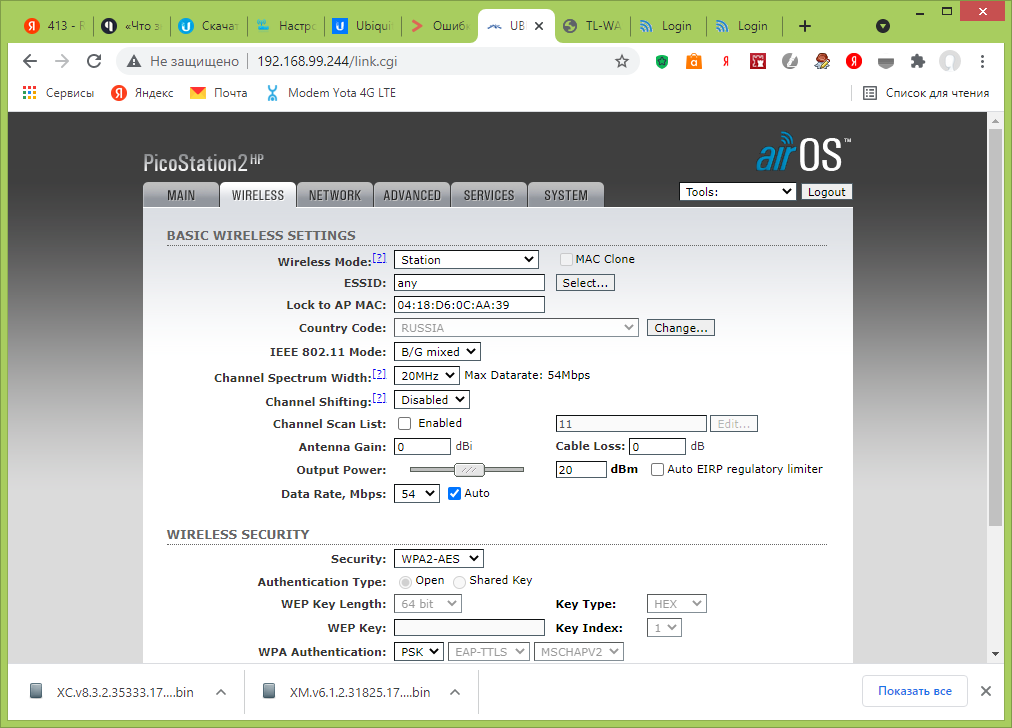The width and height of the screenshot is (1012, 728).
Task: Click the bookmark star icon
Action: (622, 61)
